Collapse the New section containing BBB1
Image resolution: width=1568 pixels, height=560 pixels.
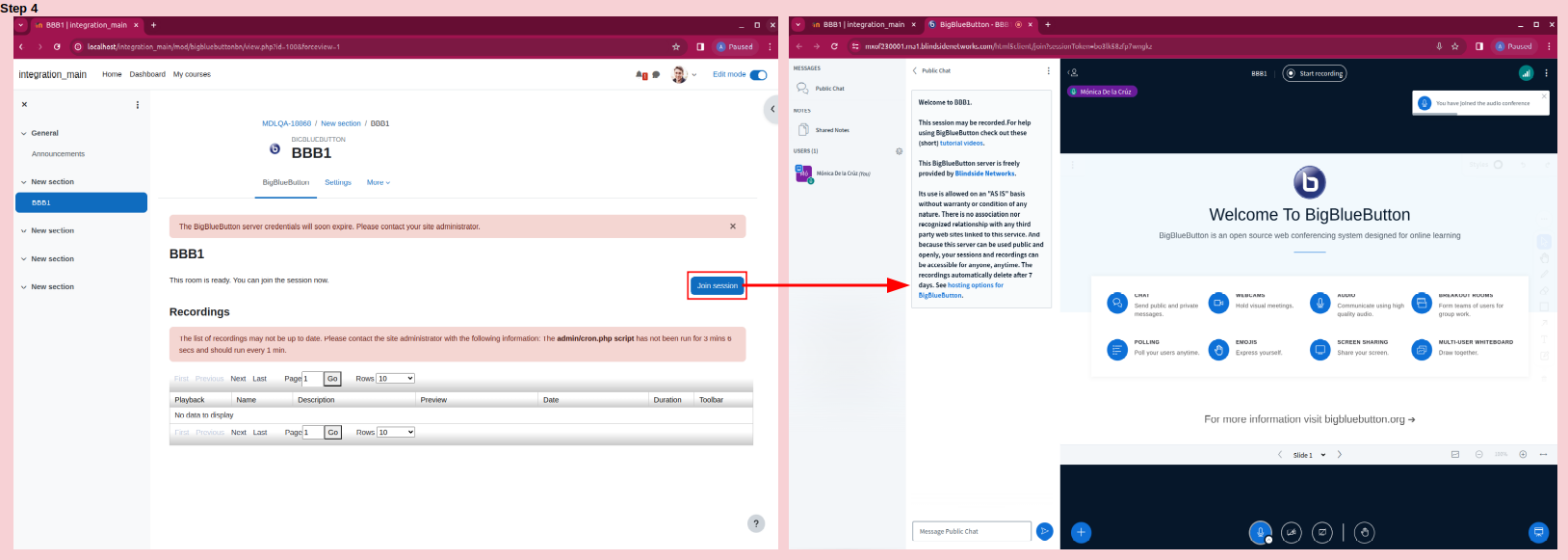24,182
